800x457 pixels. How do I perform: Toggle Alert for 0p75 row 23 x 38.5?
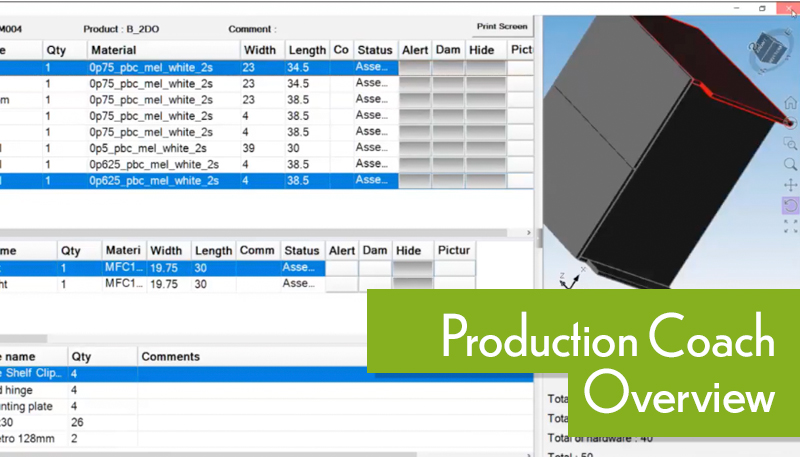[415, 99]
